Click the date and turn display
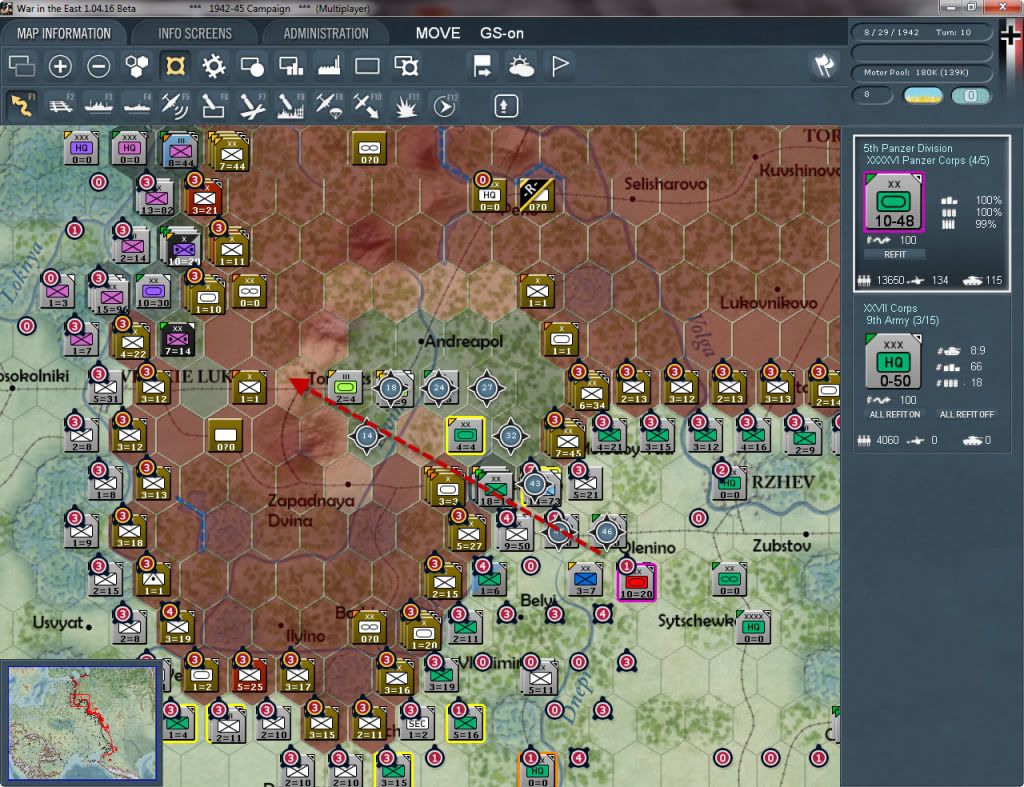 [x=921, y=32]
